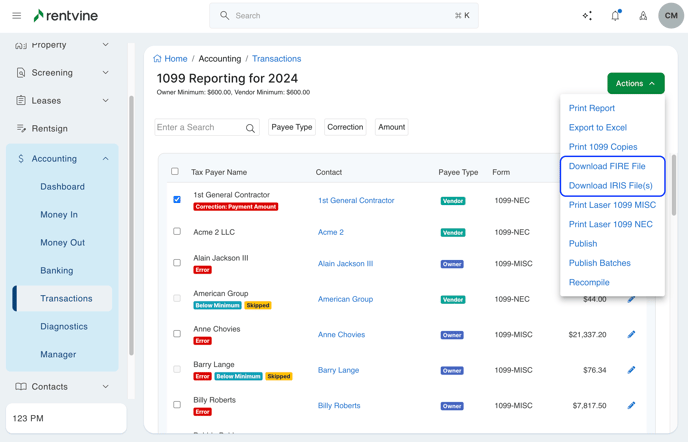Click the AI sparkle icon in header

tap(587, 16)
